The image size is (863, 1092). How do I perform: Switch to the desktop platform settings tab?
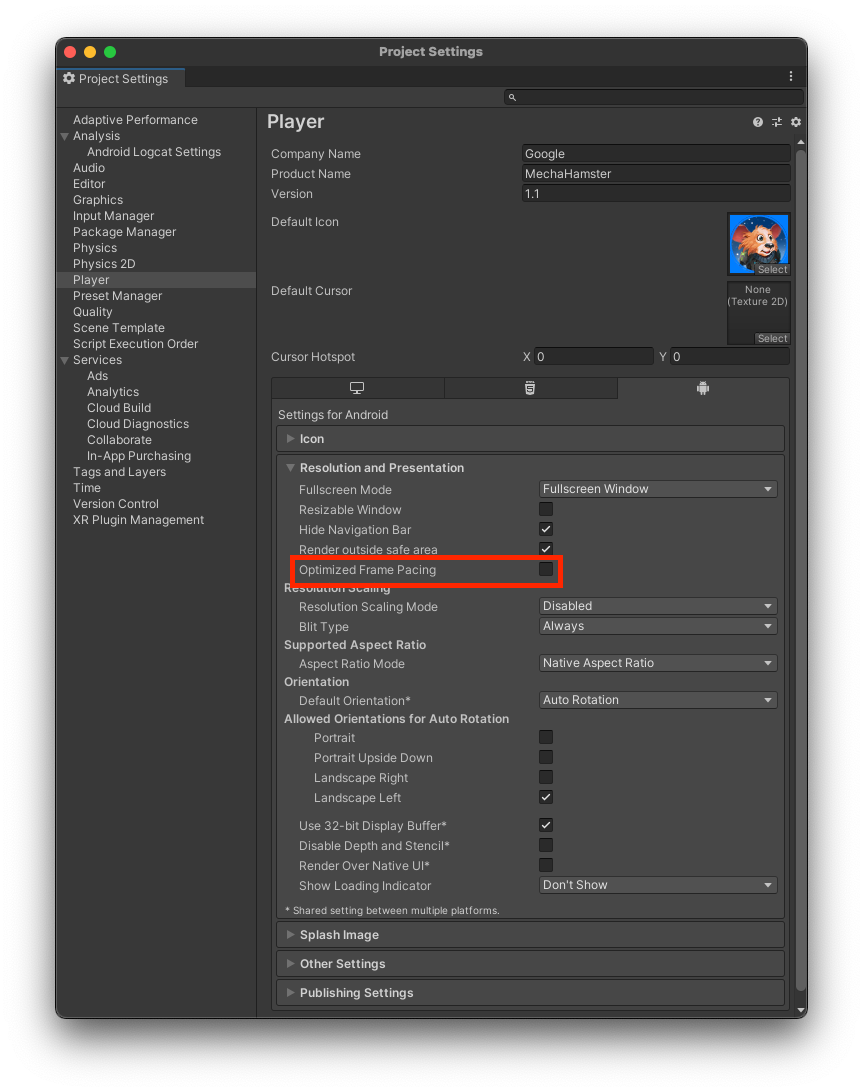357,387
